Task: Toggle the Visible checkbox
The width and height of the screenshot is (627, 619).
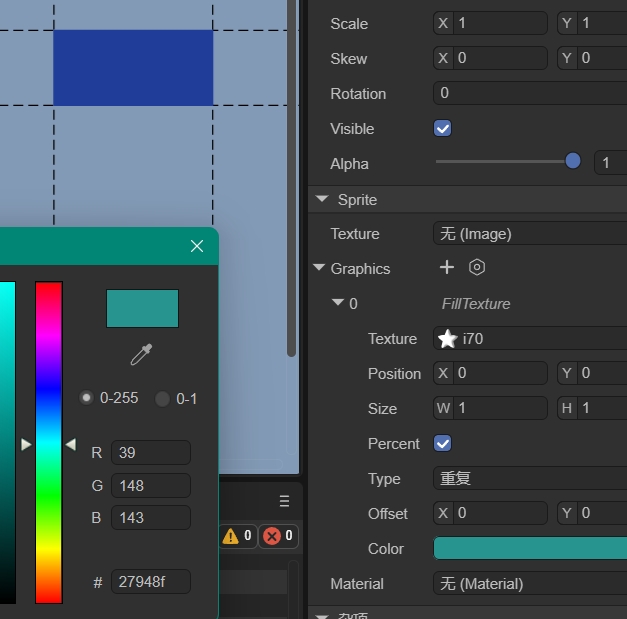Action: click(443, 129)
